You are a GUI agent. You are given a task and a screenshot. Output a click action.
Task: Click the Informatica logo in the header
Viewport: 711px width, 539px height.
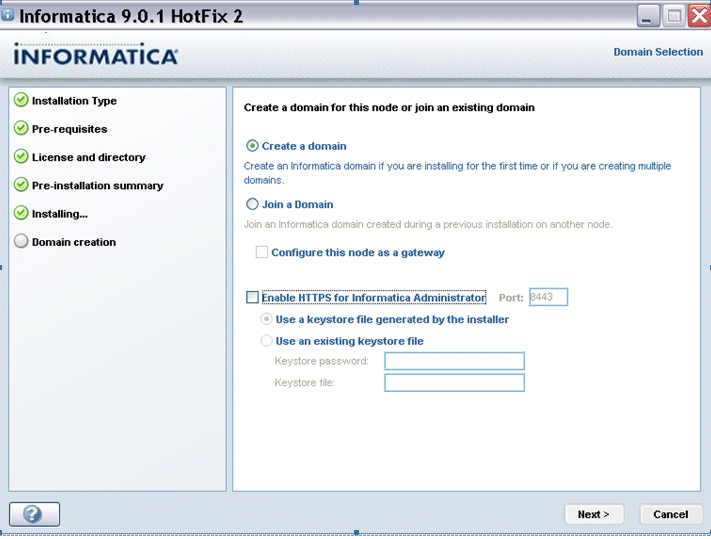(x=96, y=54)
